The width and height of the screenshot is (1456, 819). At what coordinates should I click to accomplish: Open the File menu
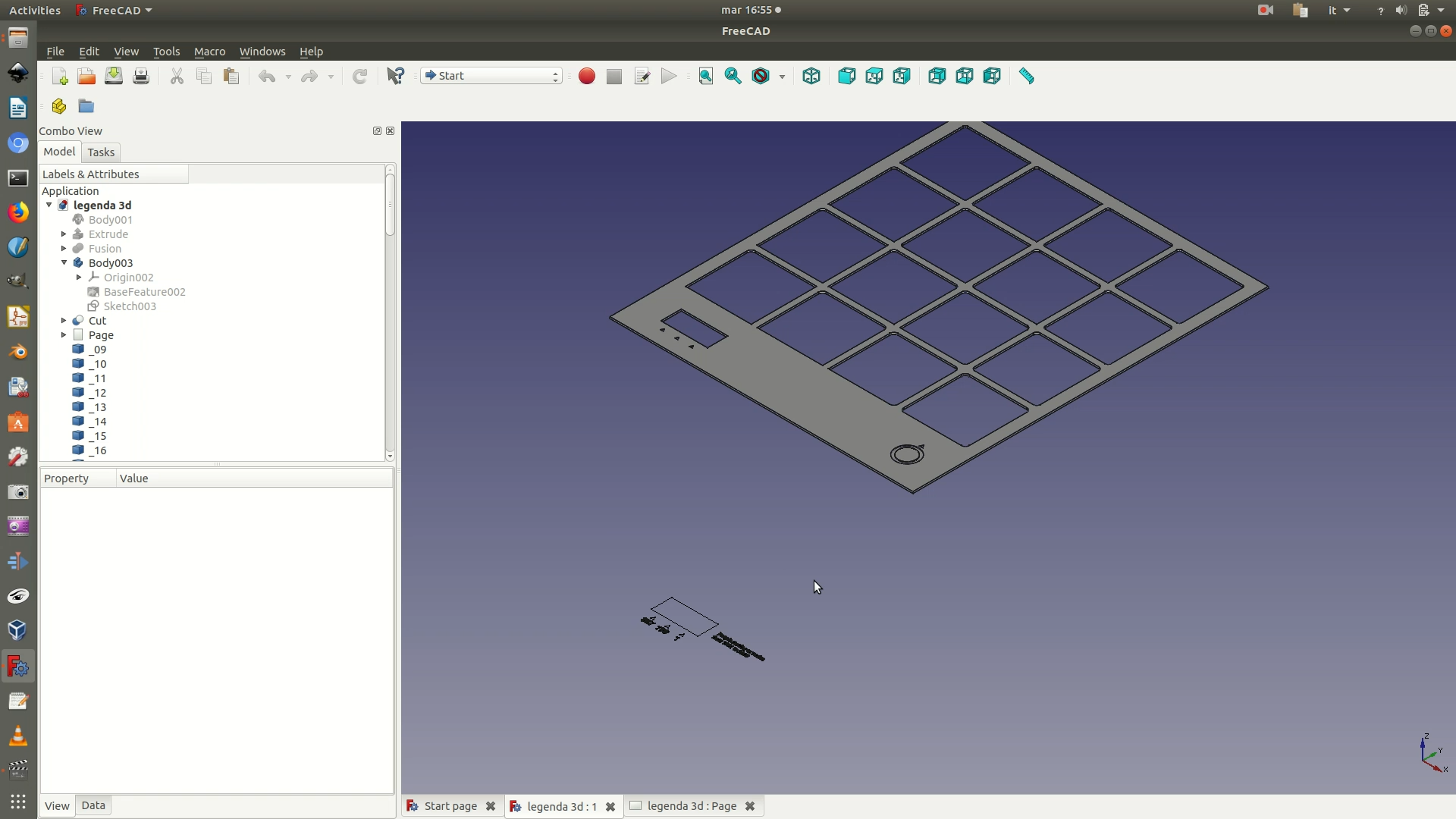(55, 52)
